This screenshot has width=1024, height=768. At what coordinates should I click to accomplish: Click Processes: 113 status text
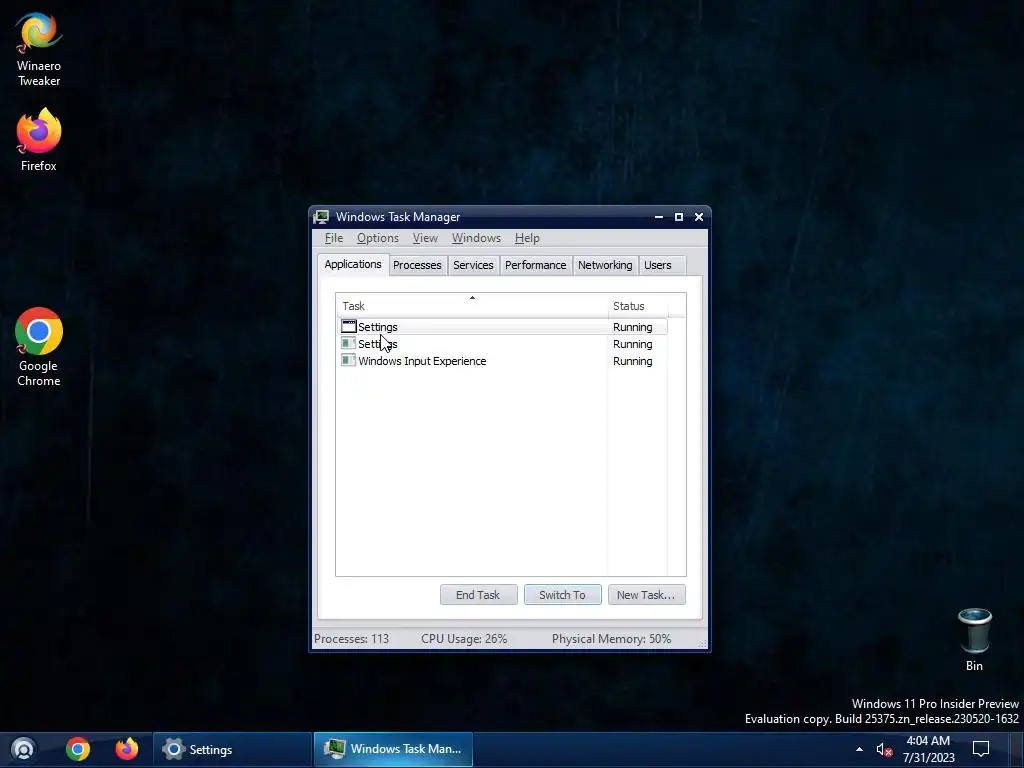[x=351, y=639]
